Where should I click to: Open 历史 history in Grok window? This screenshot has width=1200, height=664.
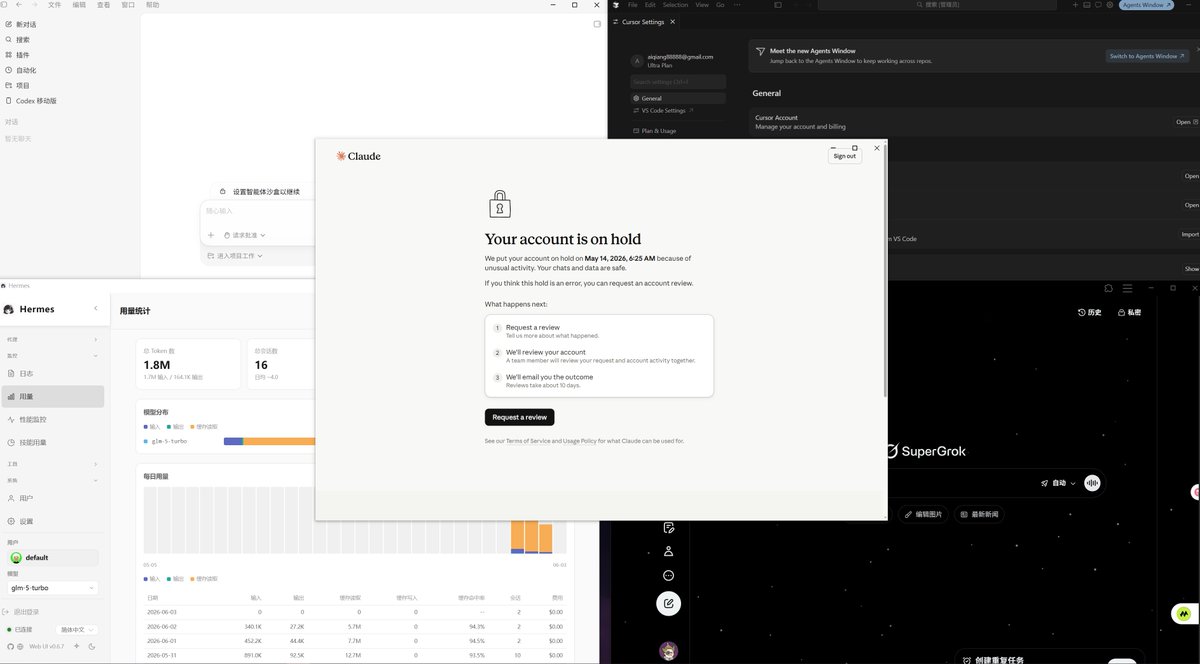point(1090,312)
